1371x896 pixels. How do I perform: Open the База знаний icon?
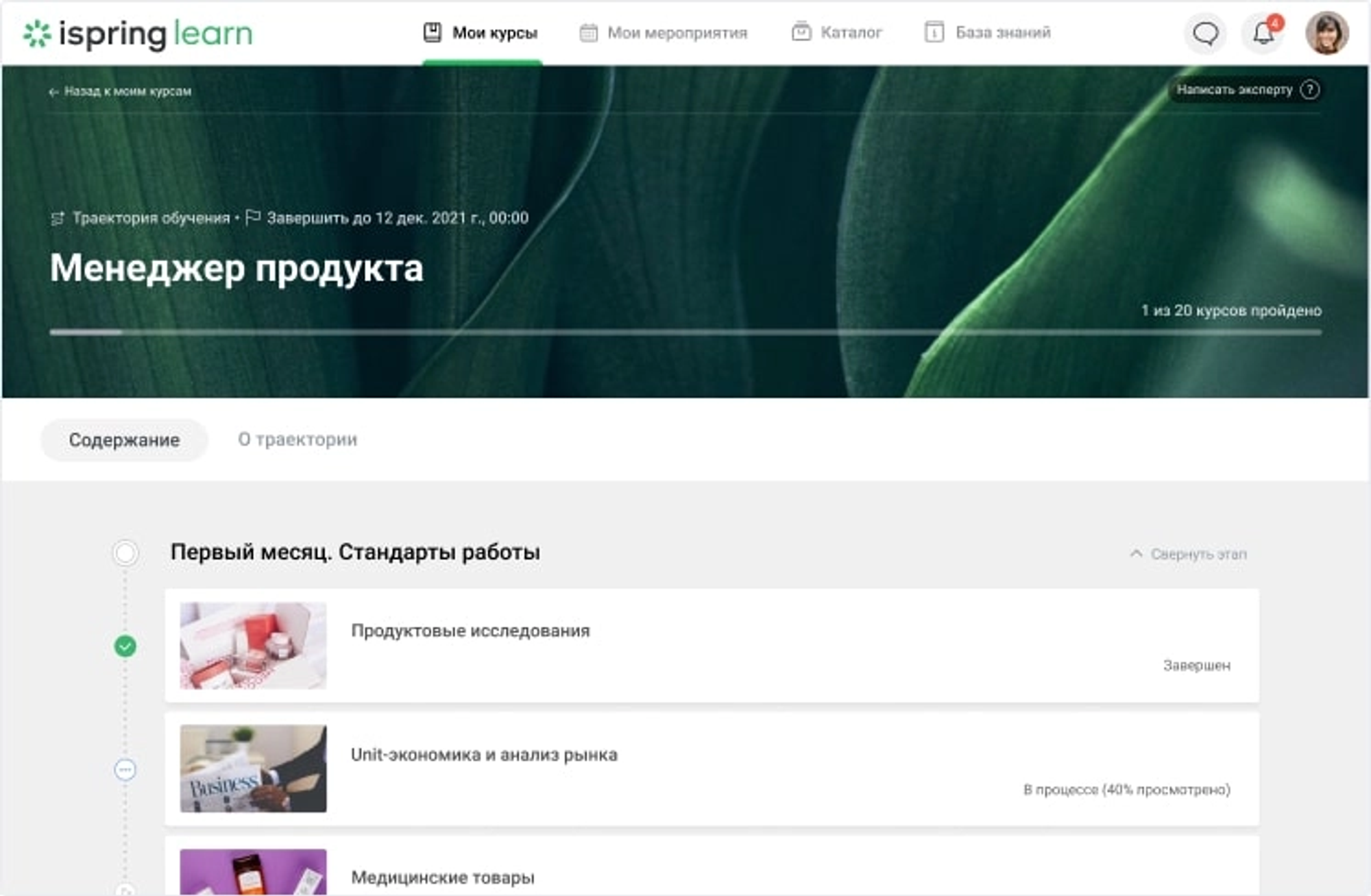point(934,30)
